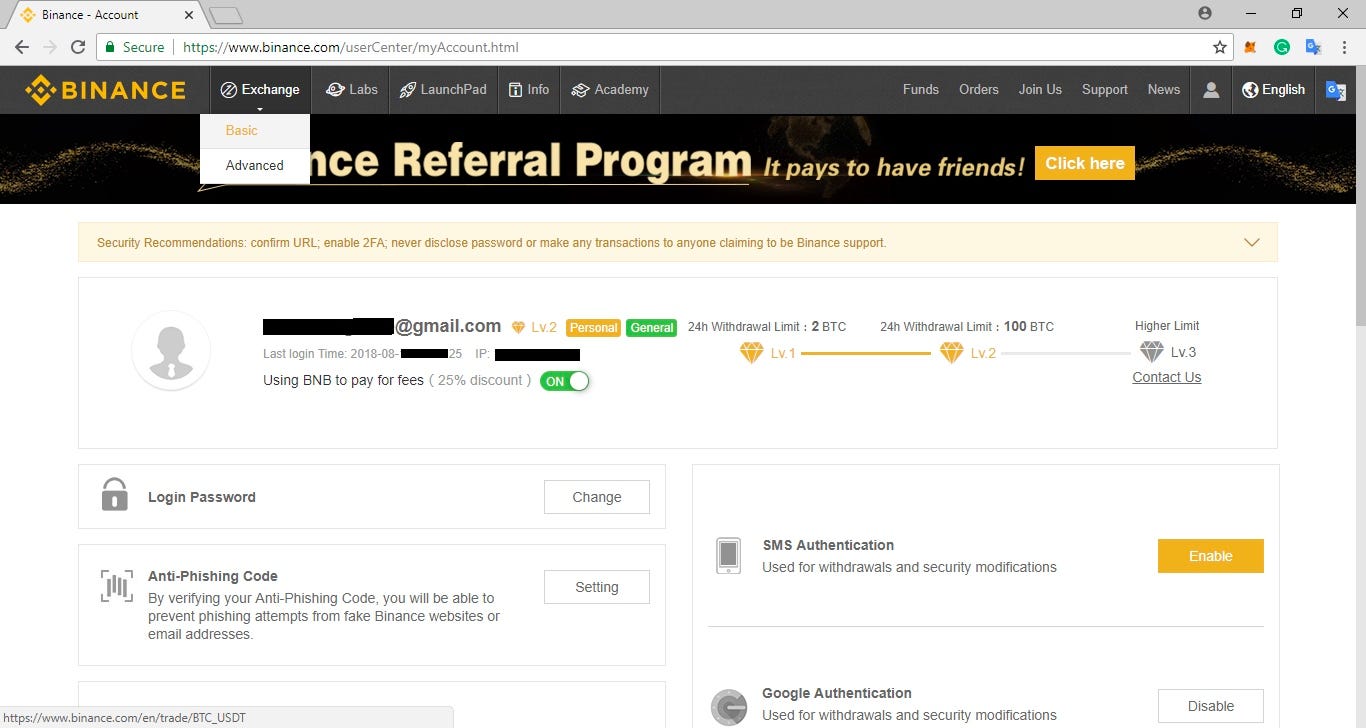Toggle BNB fee payment switch off
The image size is (1366, 728).
[x=564, y=381]
